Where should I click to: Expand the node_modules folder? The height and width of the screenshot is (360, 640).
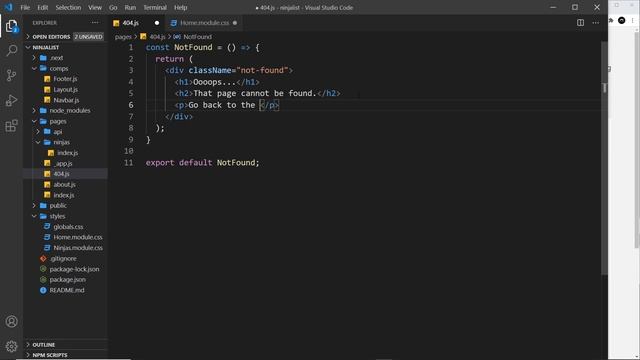tap(65, 111)
